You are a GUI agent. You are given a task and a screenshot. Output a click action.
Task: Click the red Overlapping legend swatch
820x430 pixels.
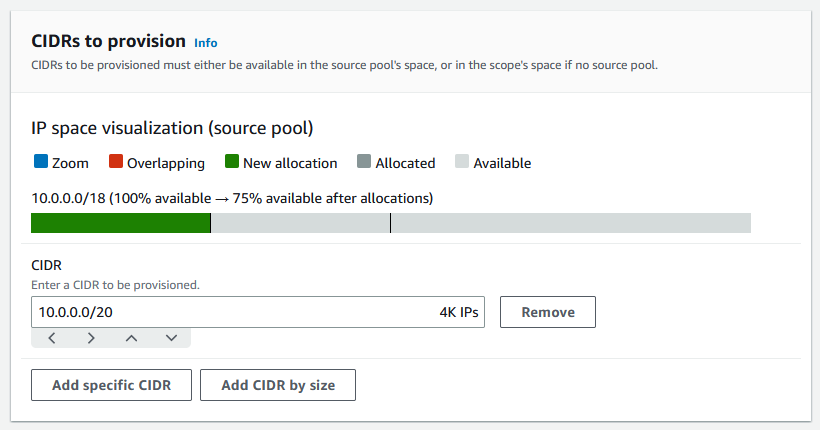pyautogui.click(x=116, y=161)
